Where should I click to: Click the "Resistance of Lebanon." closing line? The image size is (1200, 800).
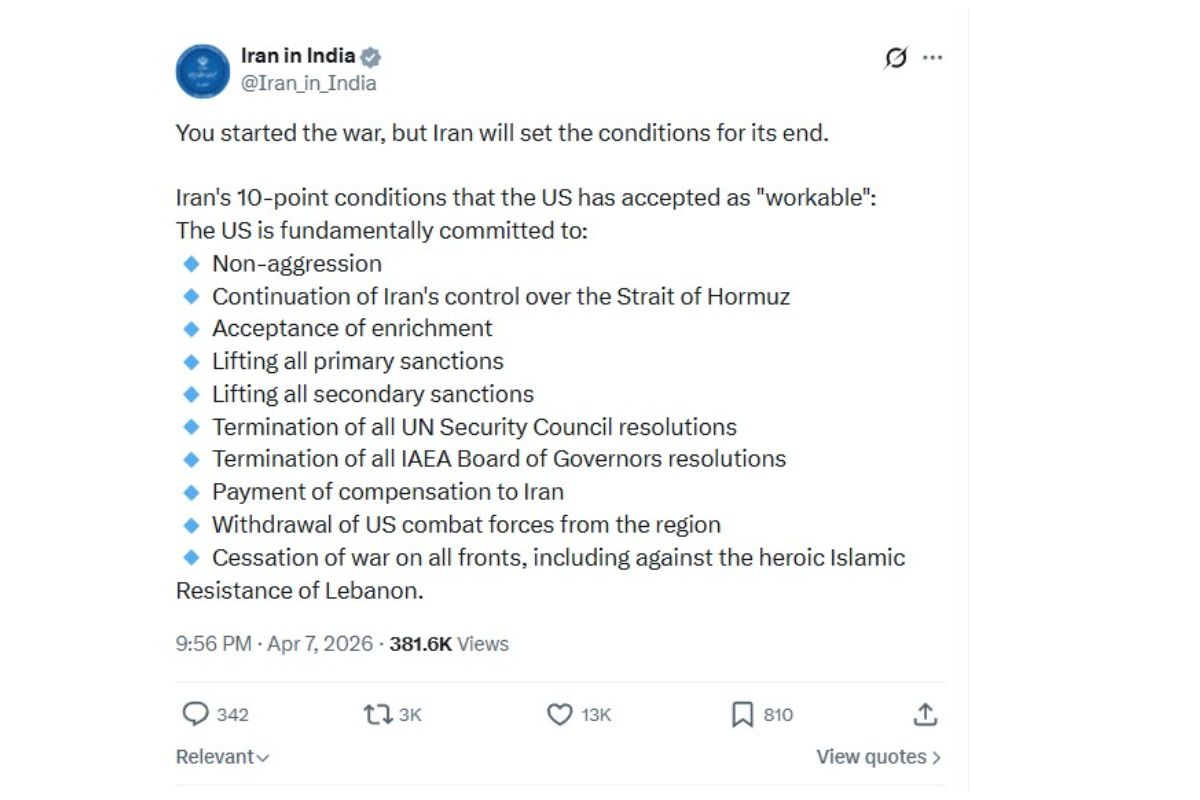pos(300,590)
